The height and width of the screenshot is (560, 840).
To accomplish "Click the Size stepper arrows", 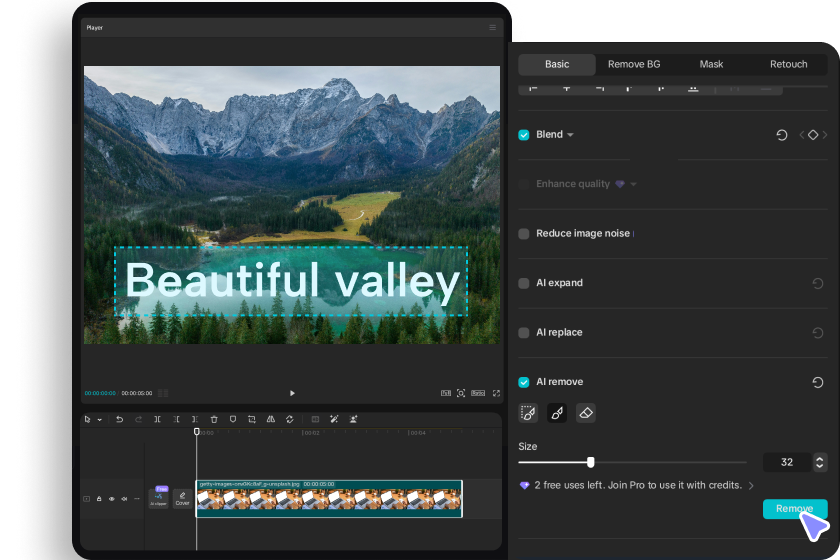I will click(819, 462).
